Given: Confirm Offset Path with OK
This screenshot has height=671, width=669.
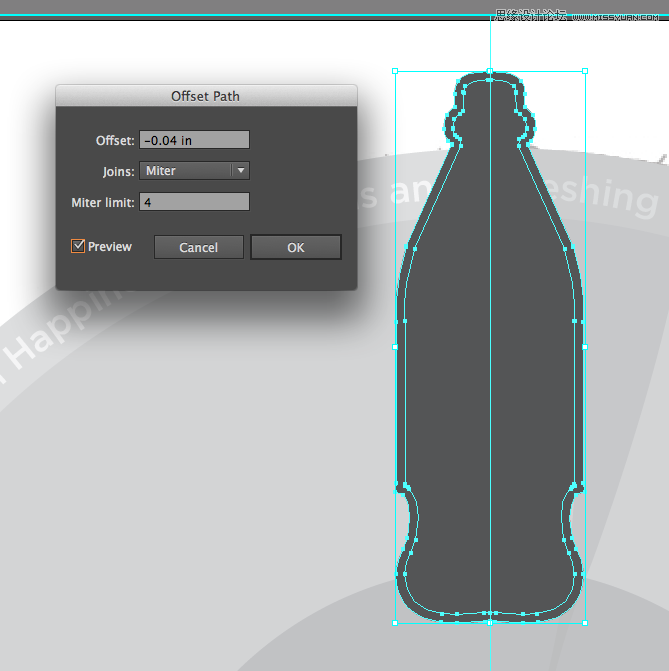Looking at the screenshot, I should point(296,247).
